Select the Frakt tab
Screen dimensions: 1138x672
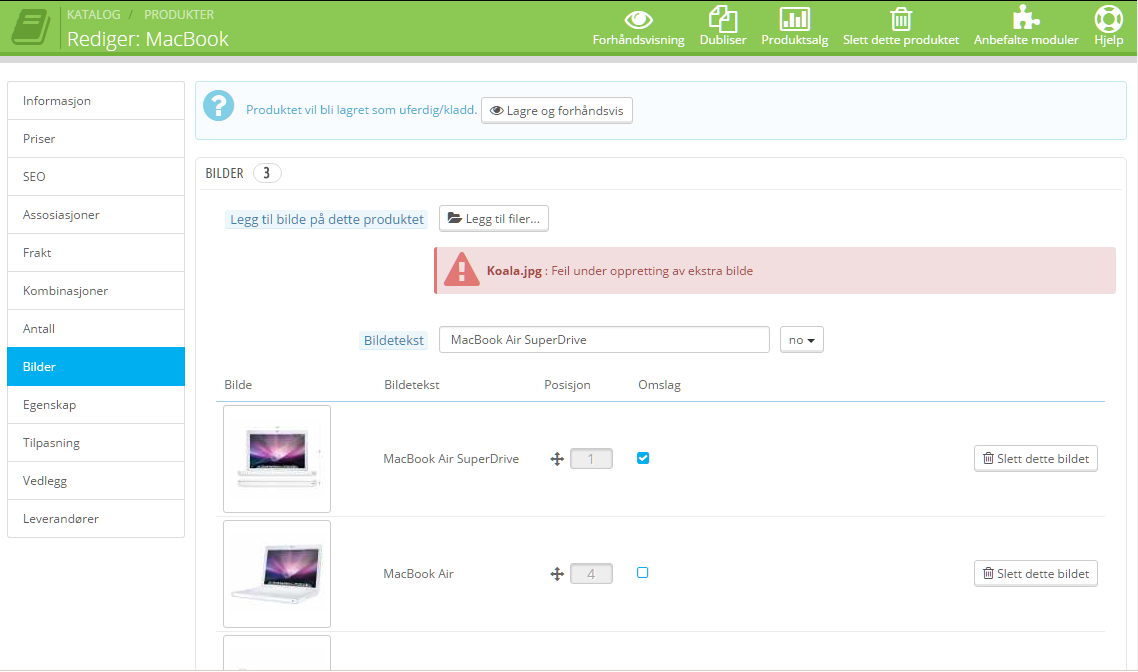pos(96,253)
